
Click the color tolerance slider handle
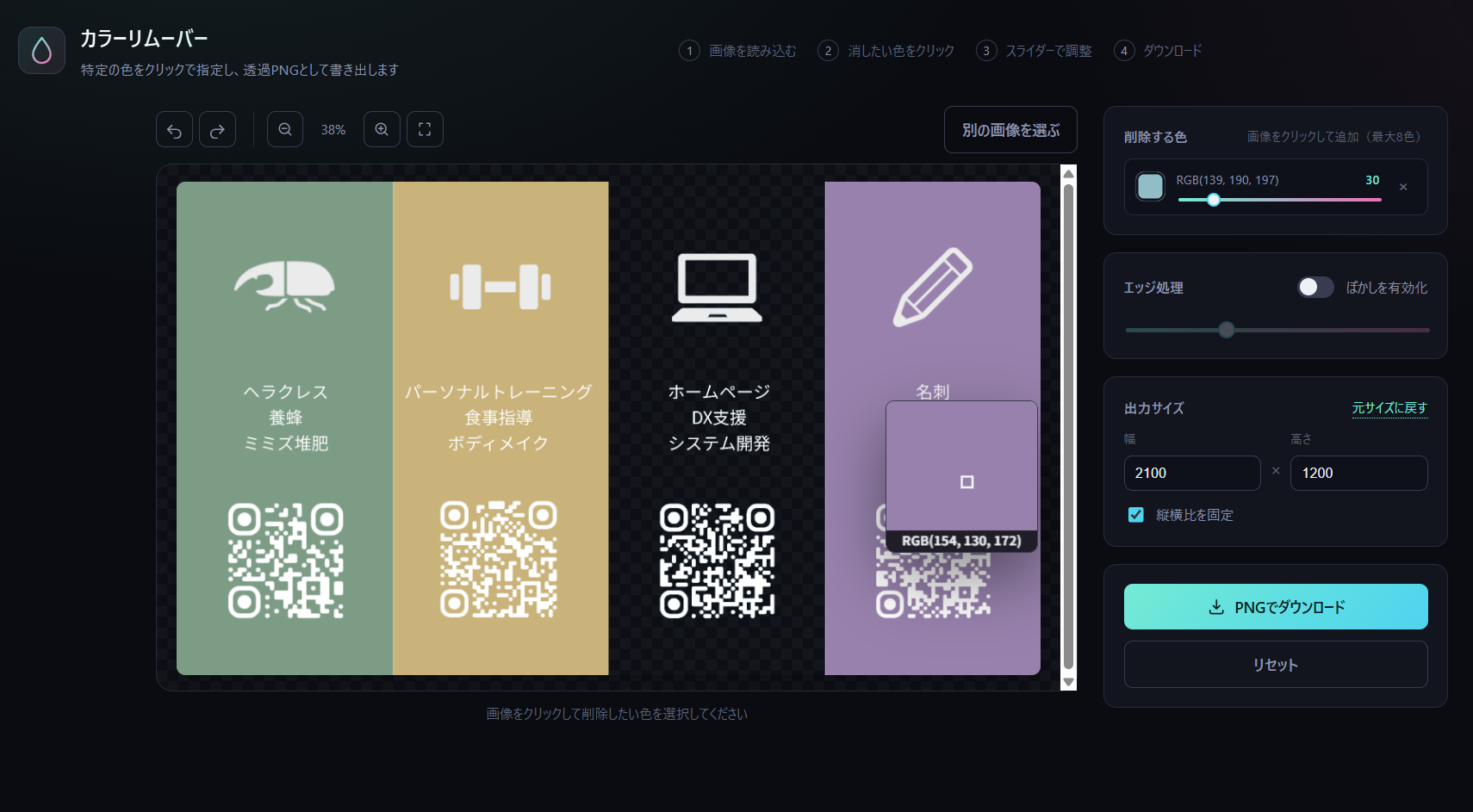[1214, 200]
